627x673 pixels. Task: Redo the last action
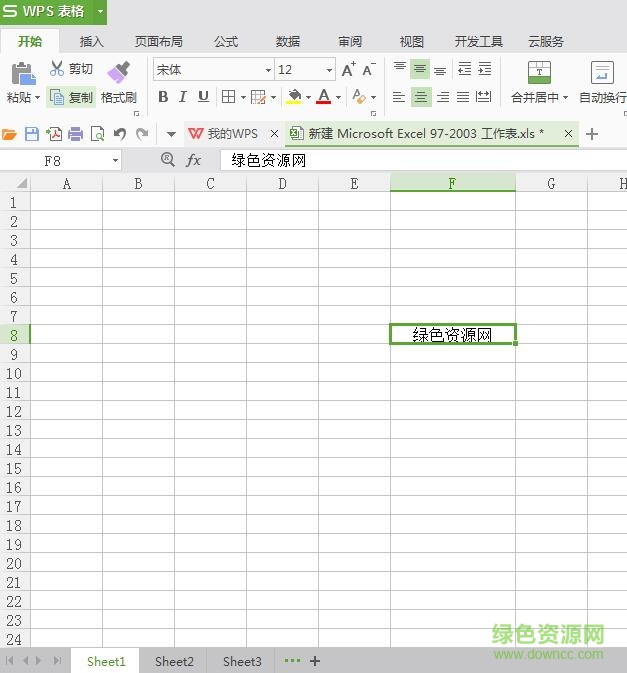[142, 134]
